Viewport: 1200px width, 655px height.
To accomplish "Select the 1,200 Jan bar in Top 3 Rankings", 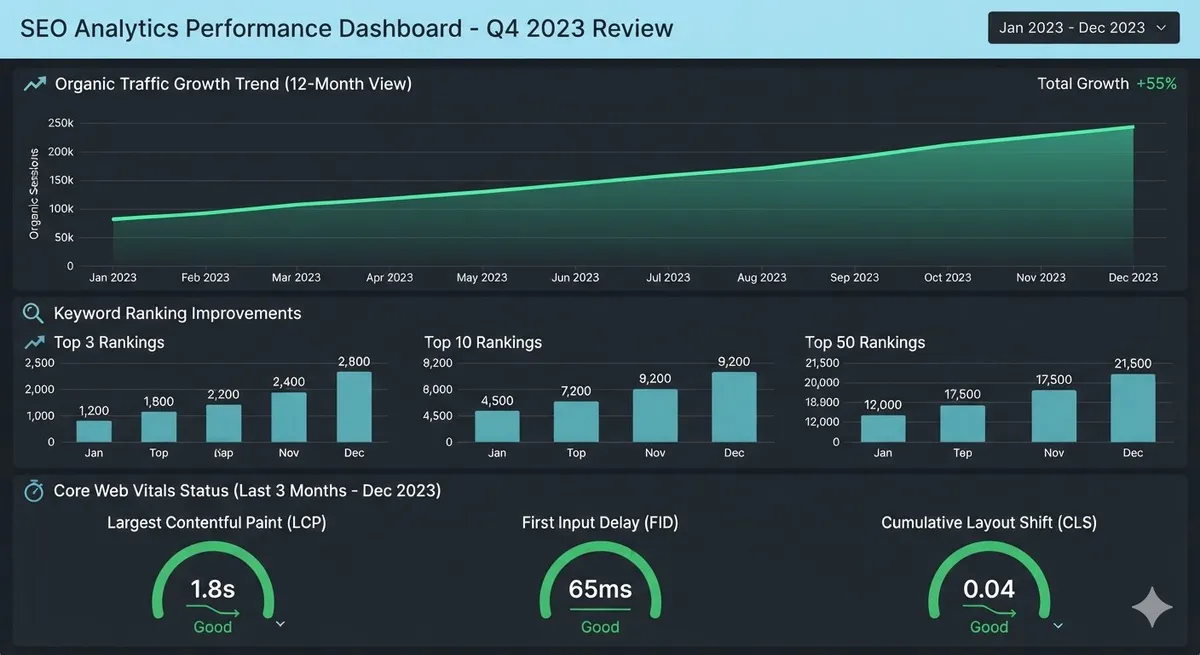I will (x=94, y=431).
